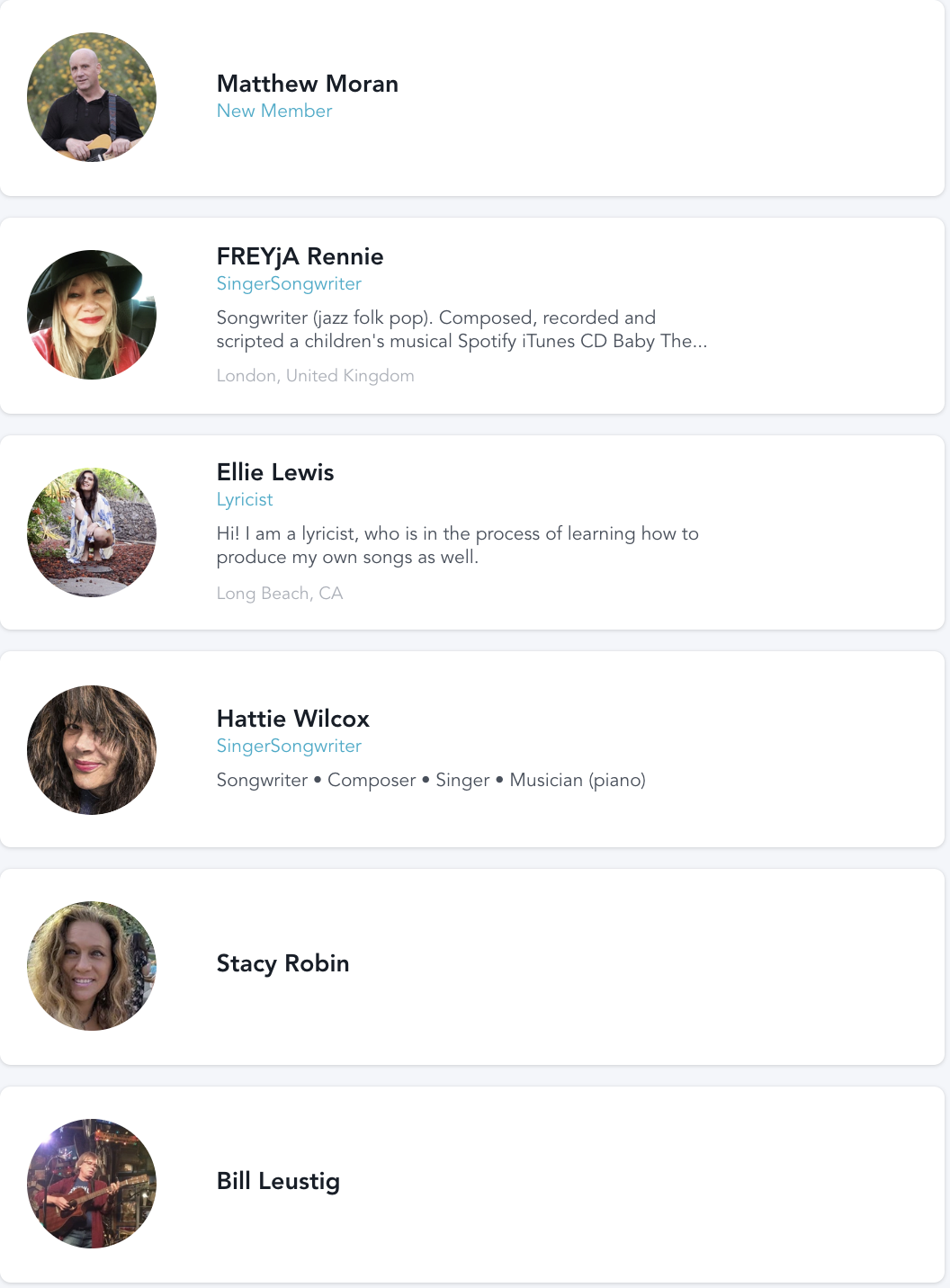
Task: Open the Matthew Moran name link
Action: click(x=307, y=84)
